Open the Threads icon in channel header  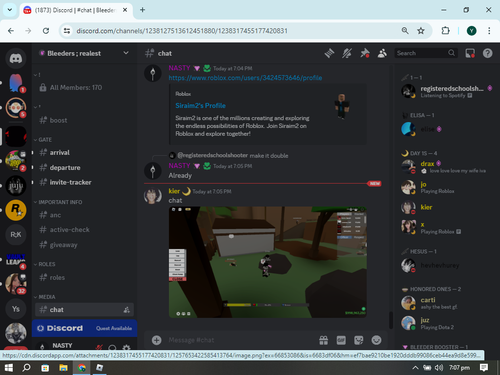(329, 53)
